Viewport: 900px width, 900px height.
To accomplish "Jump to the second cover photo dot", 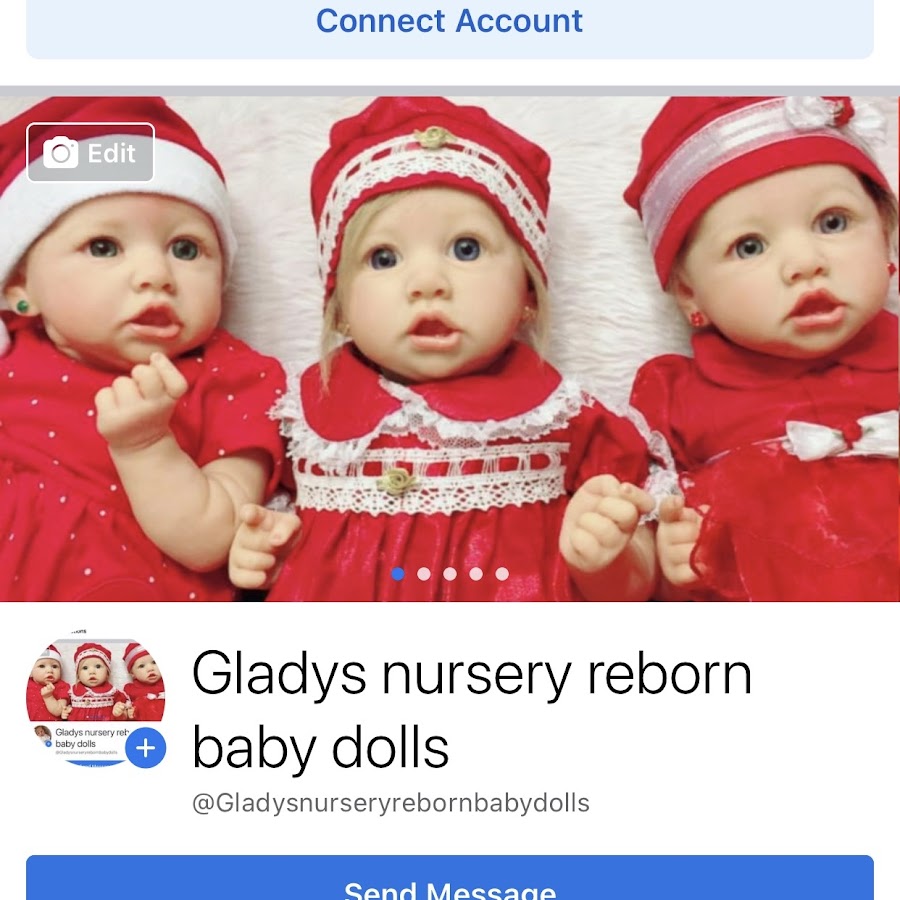I will tap(424, 573).
